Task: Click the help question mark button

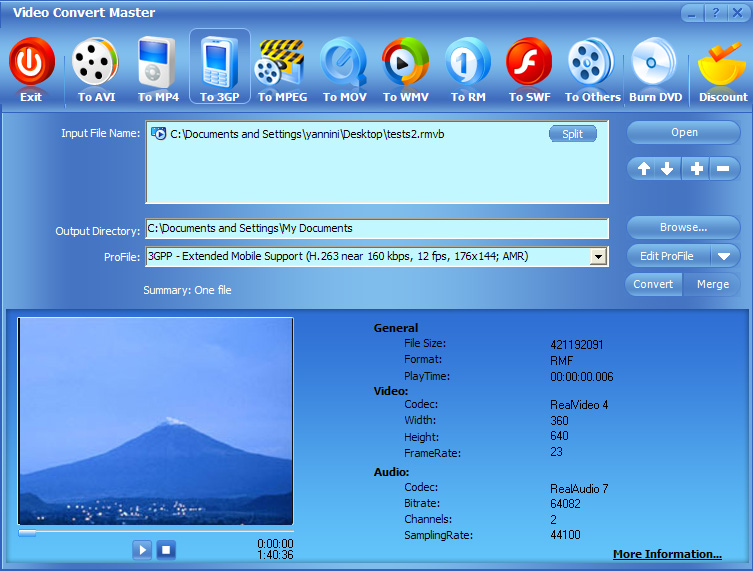Action: (716, 12)
